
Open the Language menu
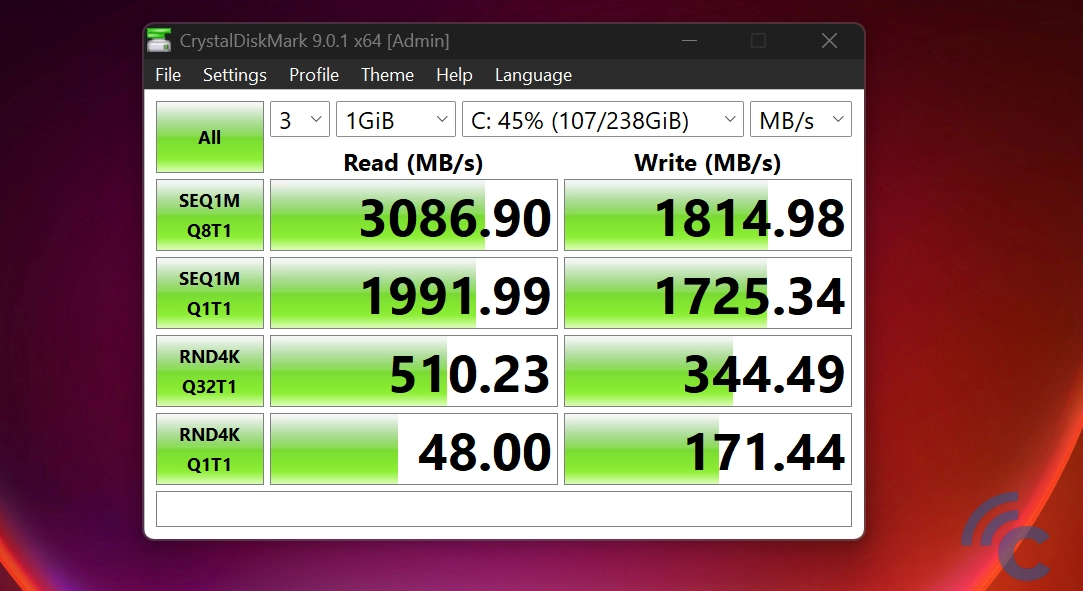pos(533,75)
